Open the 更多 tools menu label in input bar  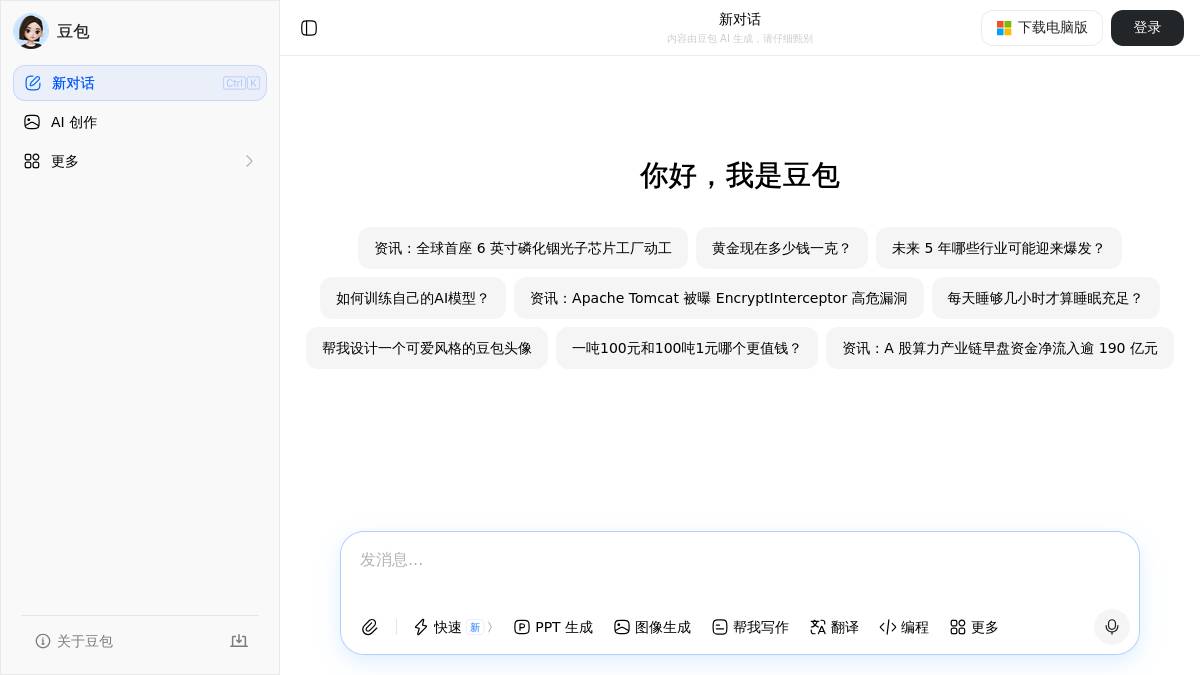[985, 627]
